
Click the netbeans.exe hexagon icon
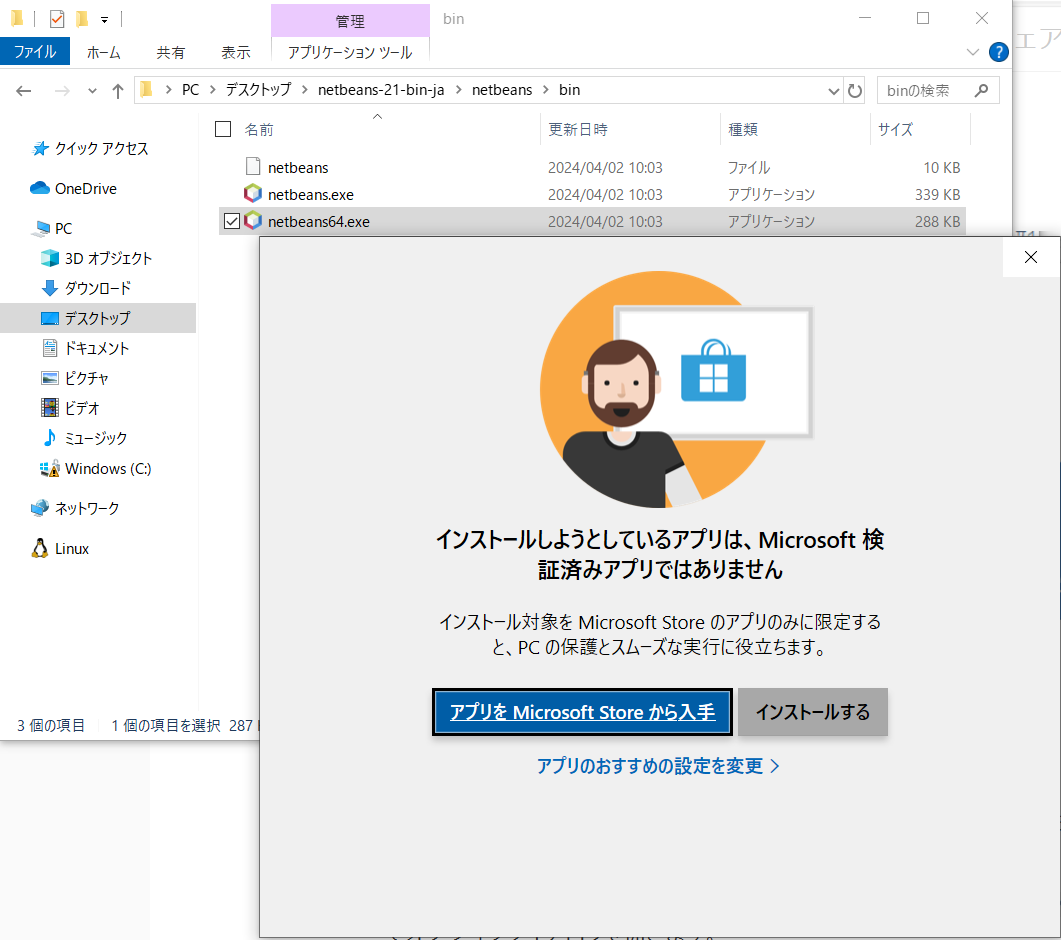(x=253, y=194)
